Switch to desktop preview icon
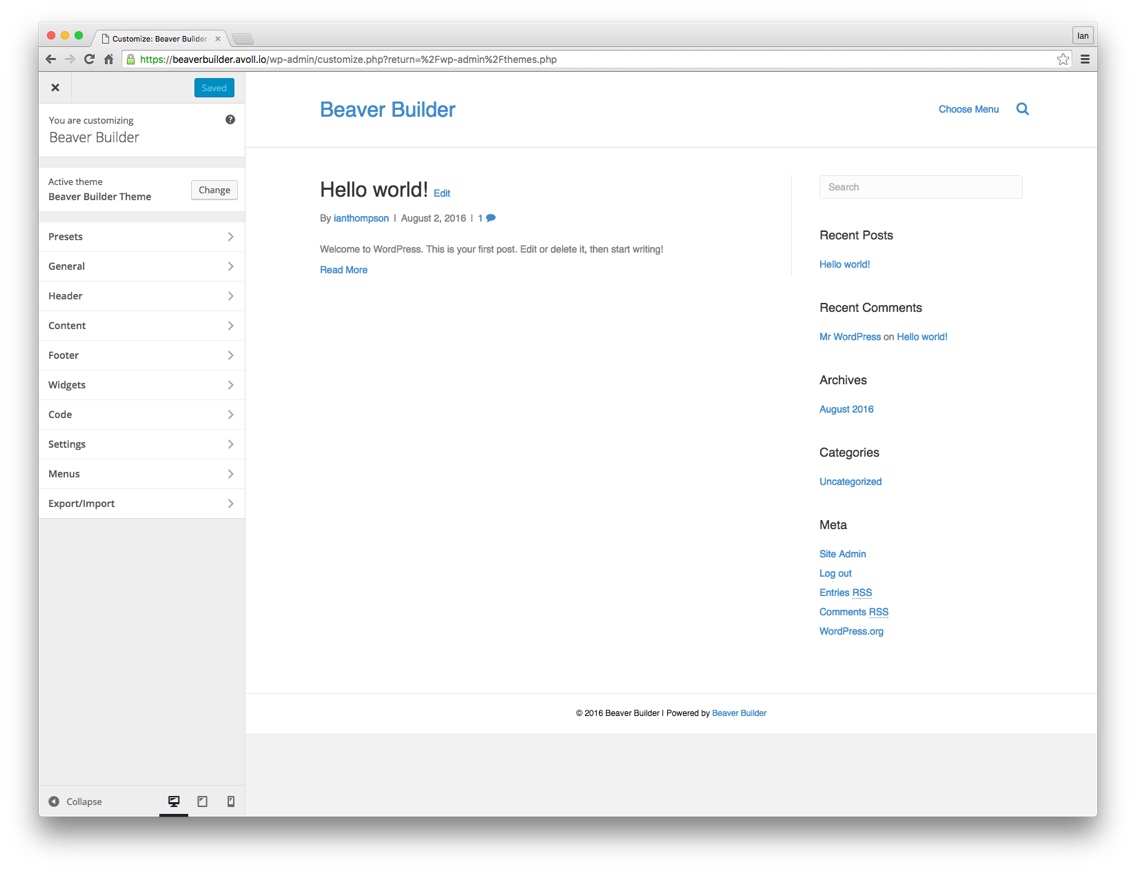 click(174, 801)
